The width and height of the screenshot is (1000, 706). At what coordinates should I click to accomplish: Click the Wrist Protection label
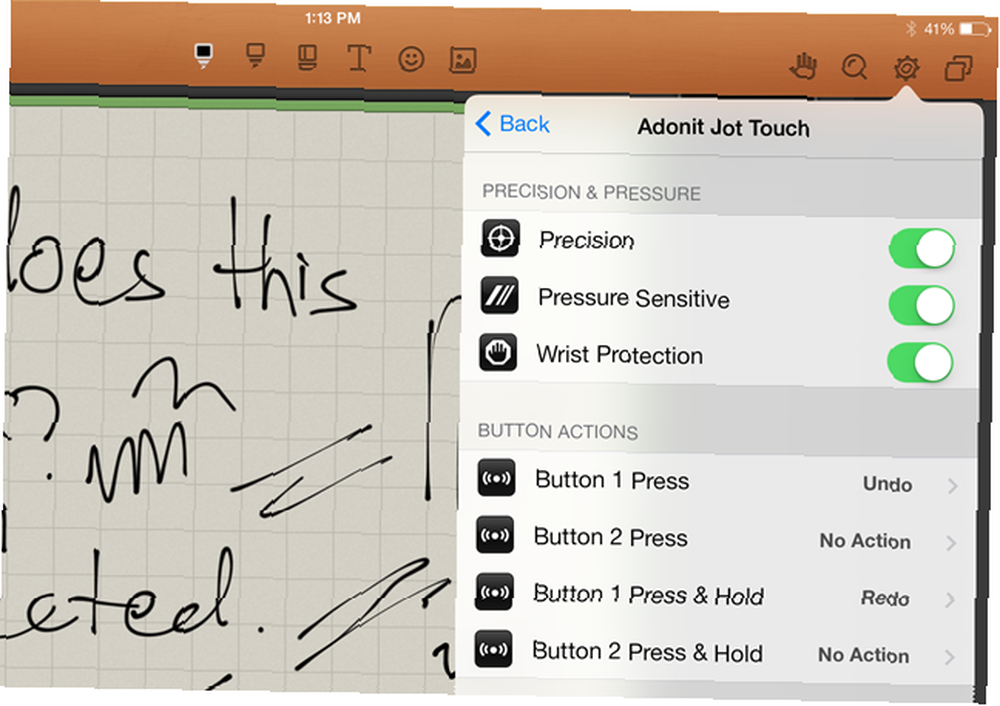620,355
